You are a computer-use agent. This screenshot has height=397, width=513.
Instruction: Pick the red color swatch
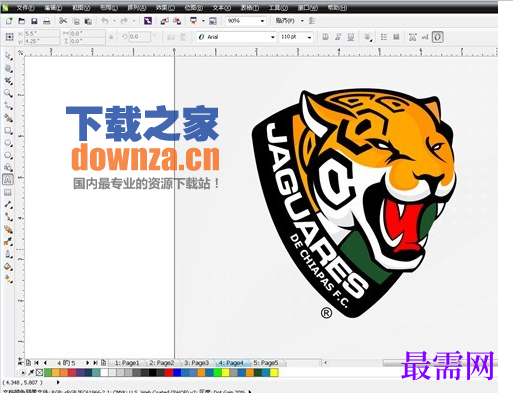tap(169, 372)
